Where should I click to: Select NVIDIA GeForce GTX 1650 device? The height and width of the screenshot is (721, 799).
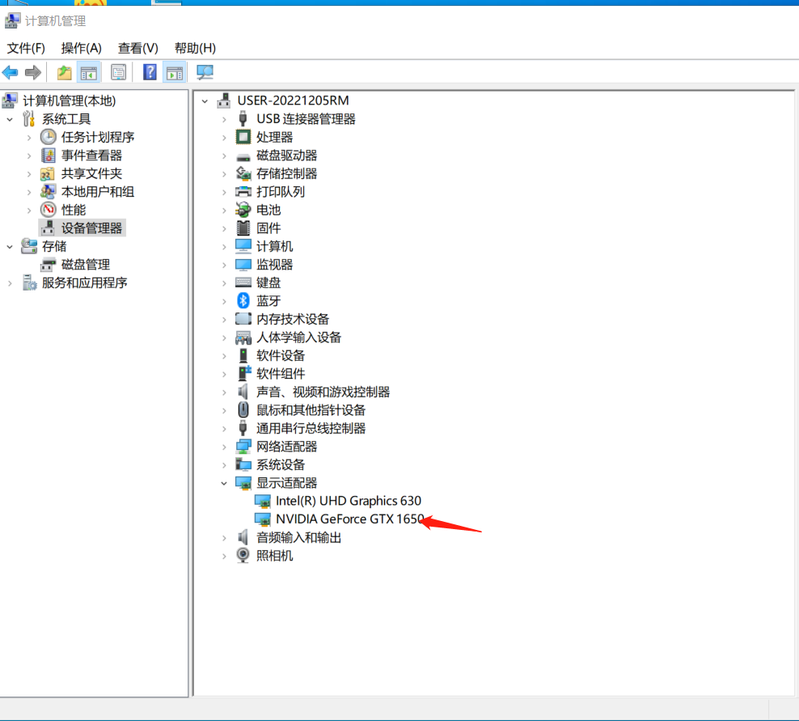click(350, 519)
